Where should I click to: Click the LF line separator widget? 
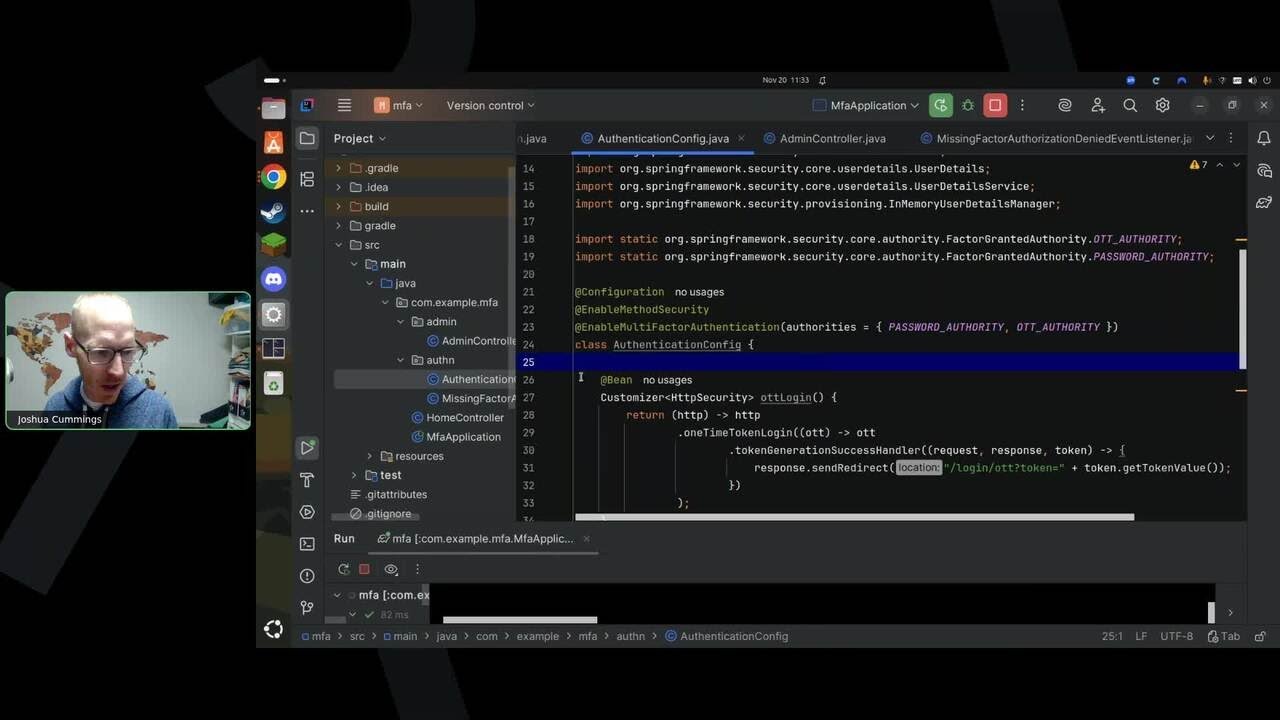click(1141, 636)
